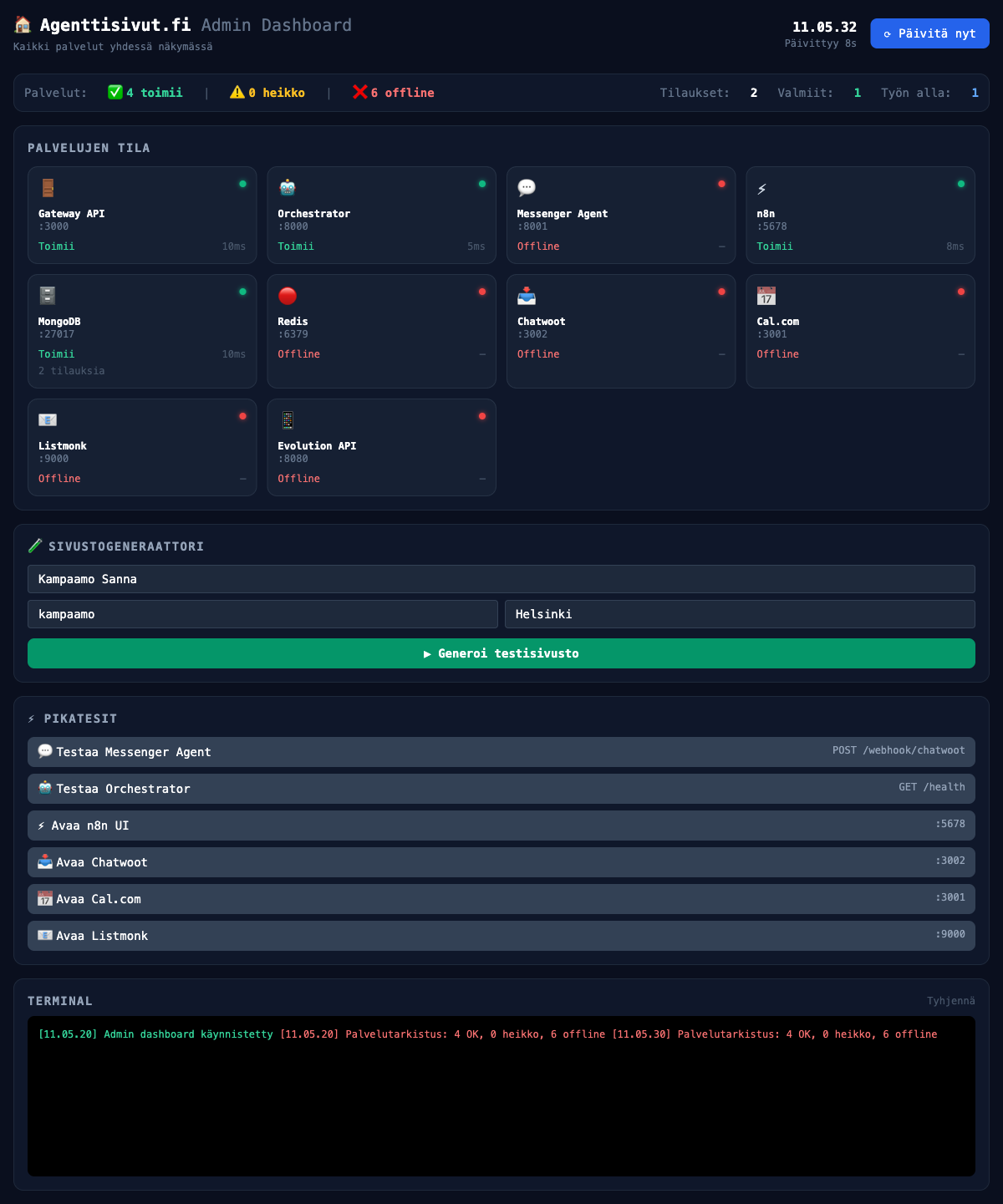The width and height of the screenshot is (1003, 1204).
Task: Open the Avaa n8n UI quick link
Action: pos(501,826)
